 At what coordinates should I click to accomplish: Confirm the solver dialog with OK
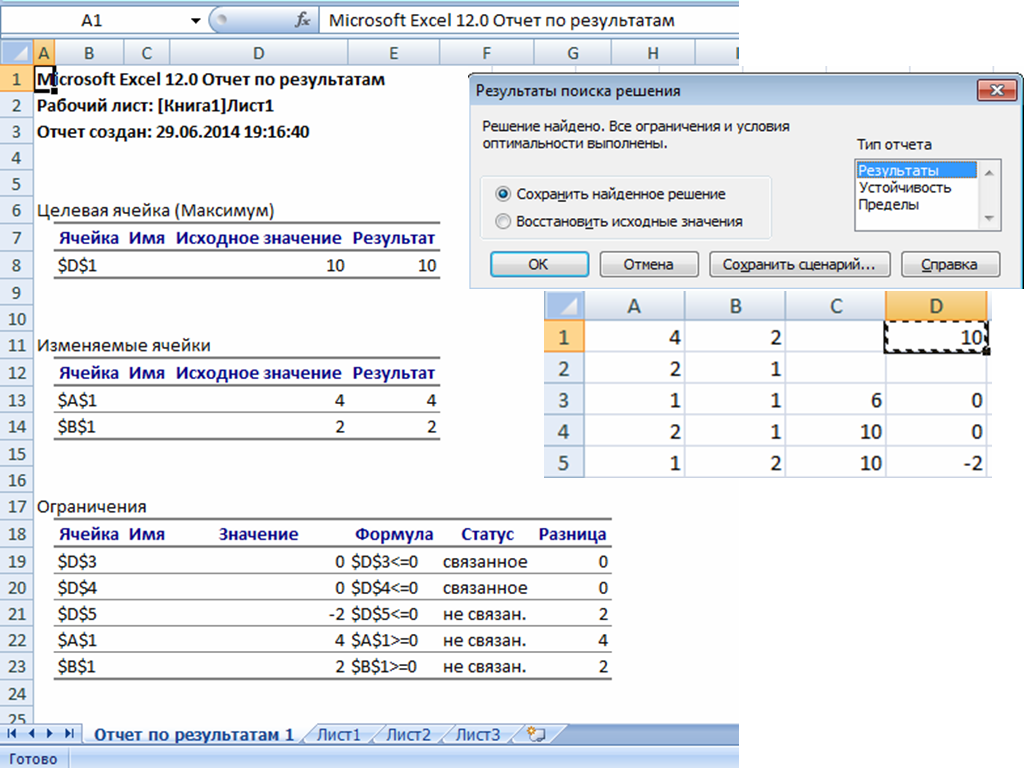(x=539, y=264)
